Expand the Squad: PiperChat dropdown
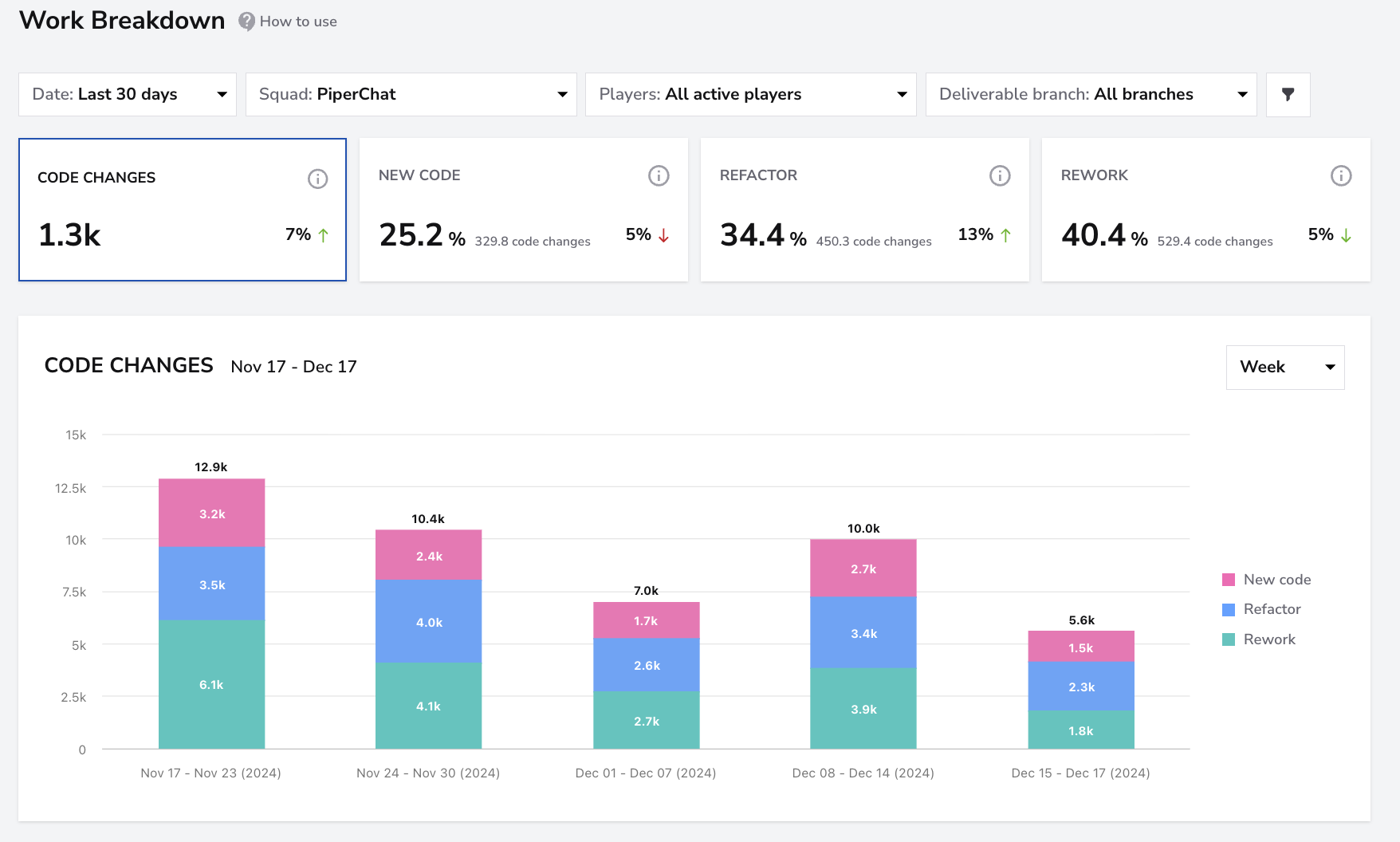 (x=411, y=94)
